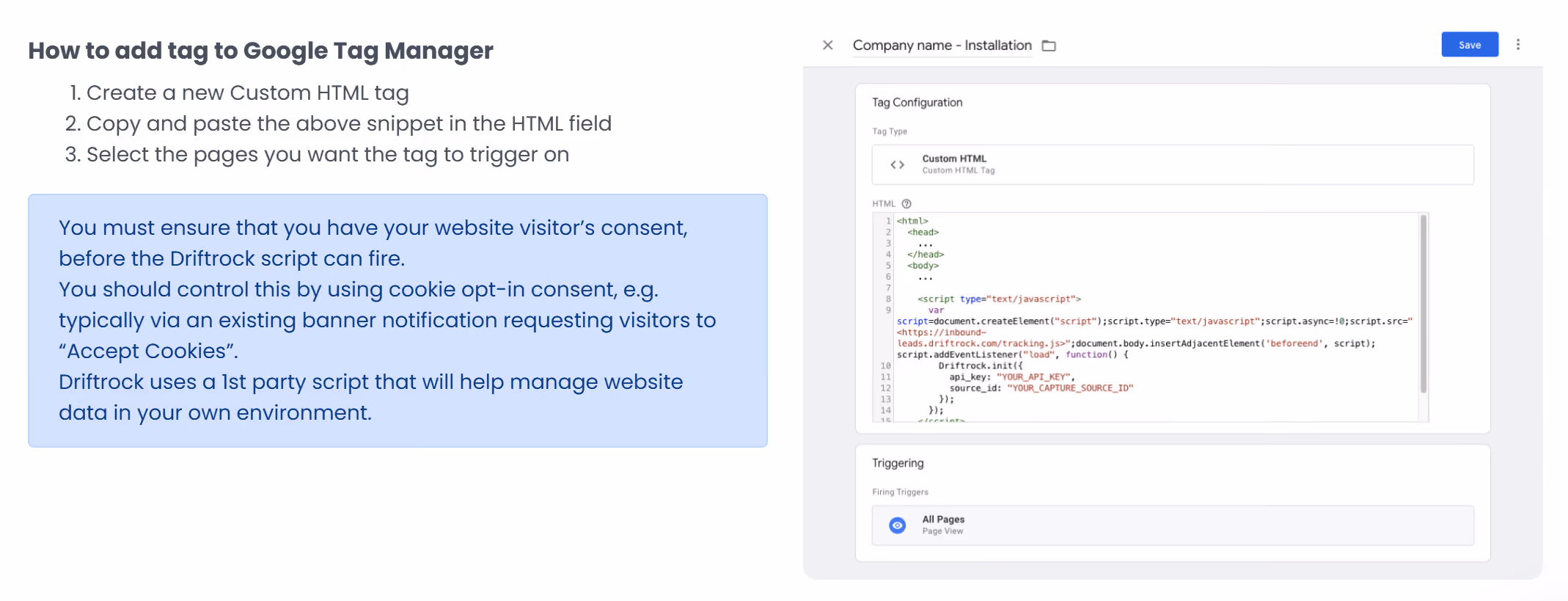
Task: Close the tag editor with X icon
Action: coord(828,45)
